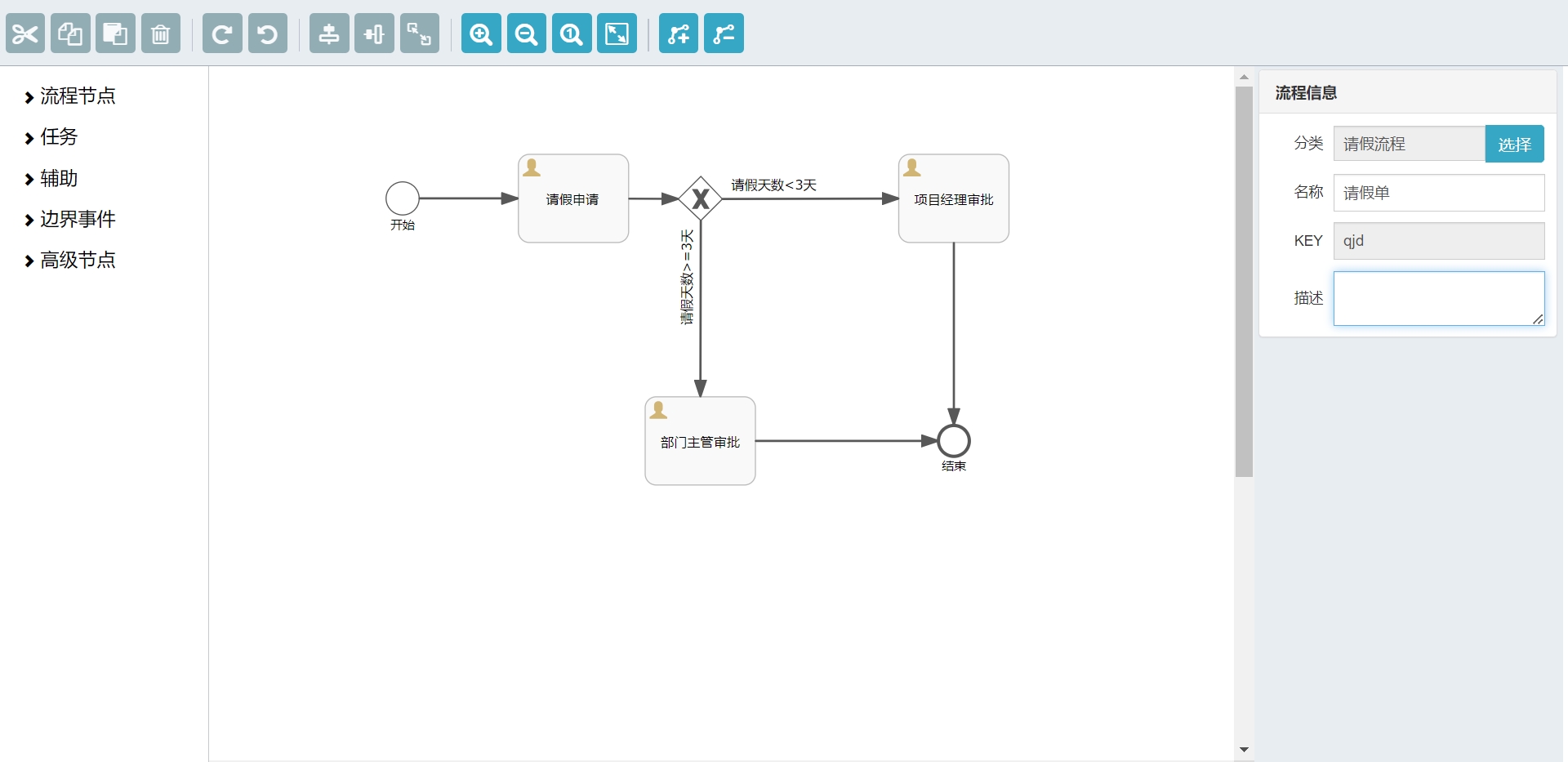
Task: Click the canvas scrollbar down arrow
Action: [1244, 749]
